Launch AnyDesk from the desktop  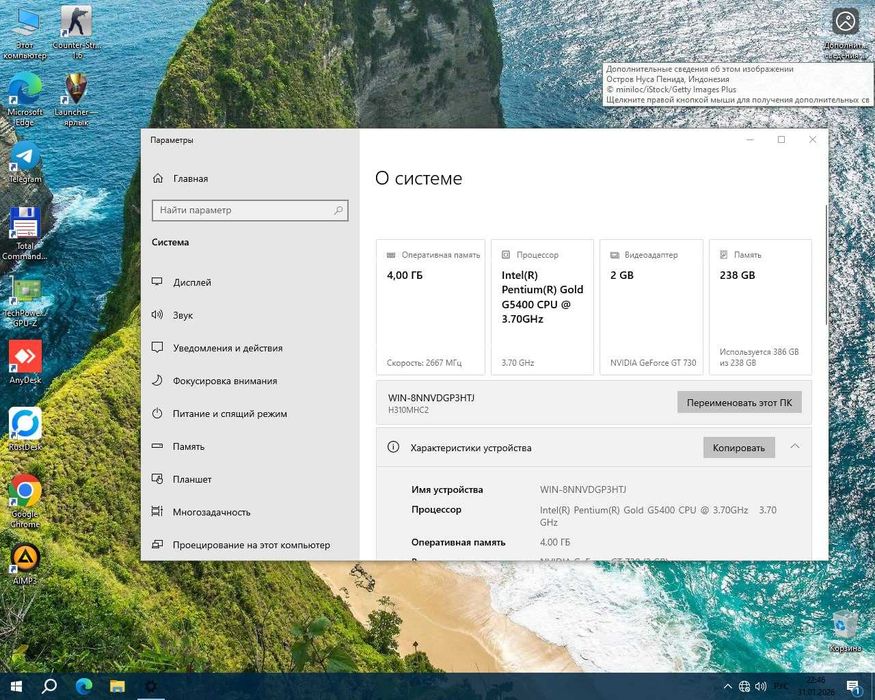pyautogui.click(x=25, y=362)
